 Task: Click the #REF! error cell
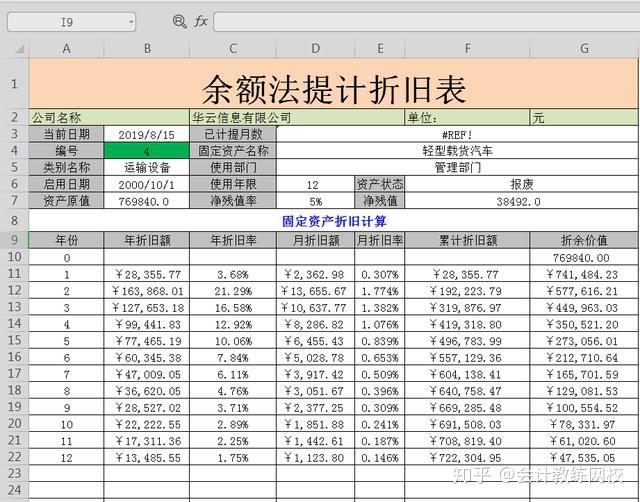458,134
